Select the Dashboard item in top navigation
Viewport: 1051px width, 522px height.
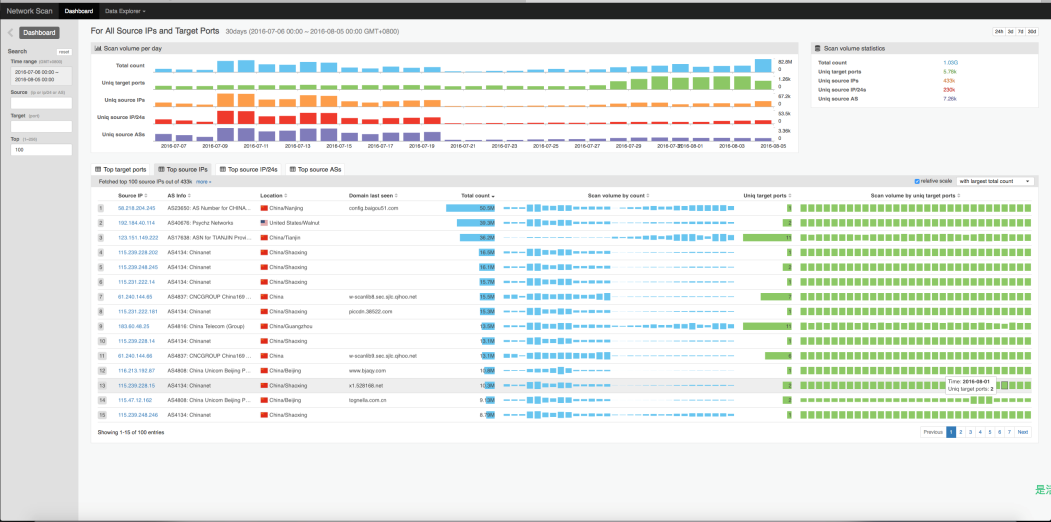(x=79, y=11)
